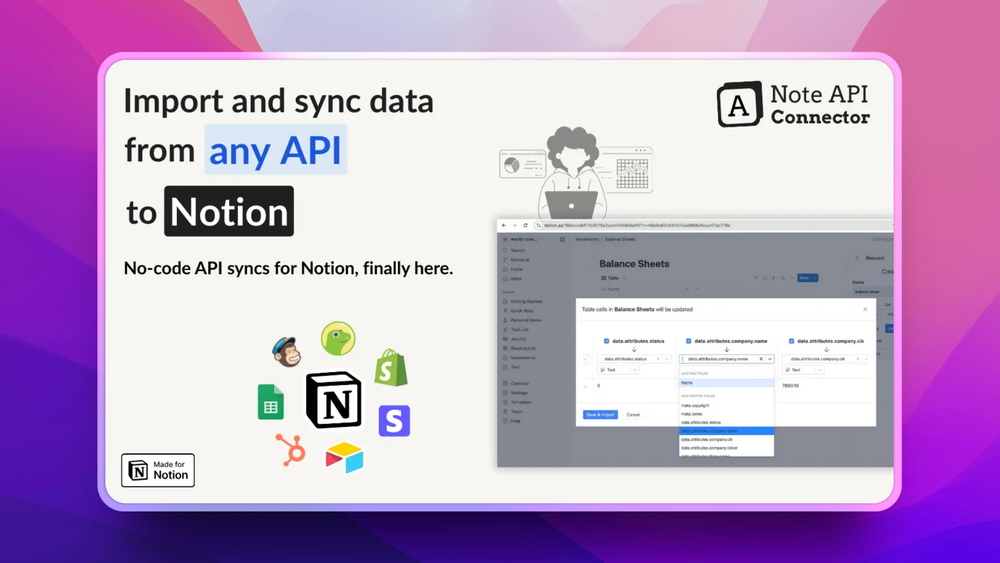Click the new page compose icon
Viewport: 1000px width, 563px height.
[x=562, y=240]
